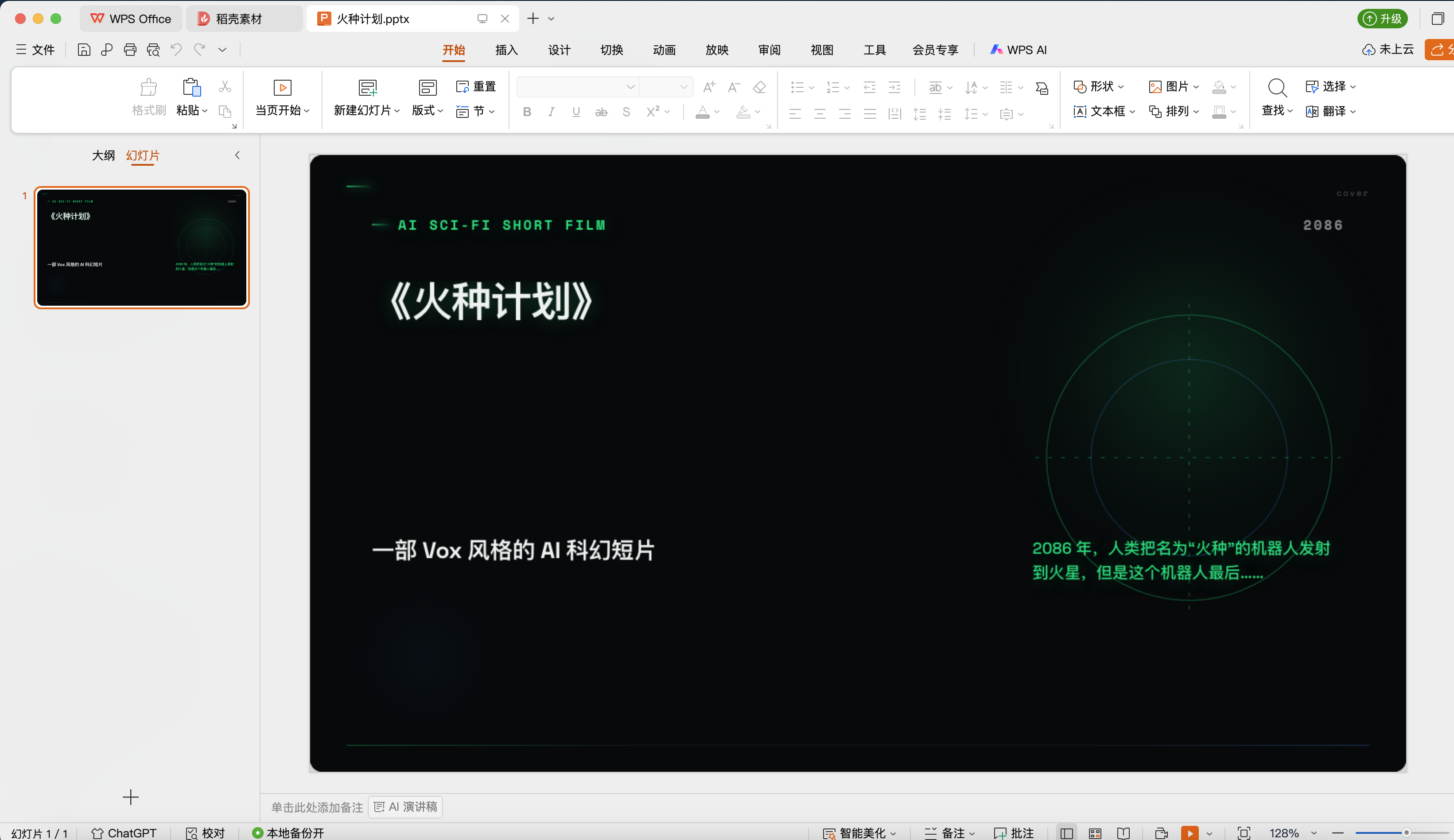Click the orange play slideshow button
Screen dimensions: 1454x840
pos(1189,833)
